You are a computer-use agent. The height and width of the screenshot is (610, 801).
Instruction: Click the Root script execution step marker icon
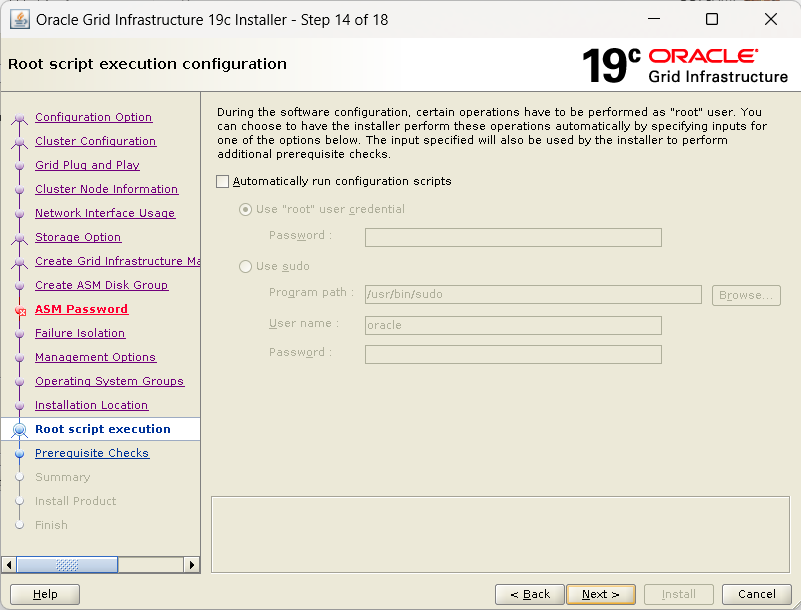pos(19,430)
